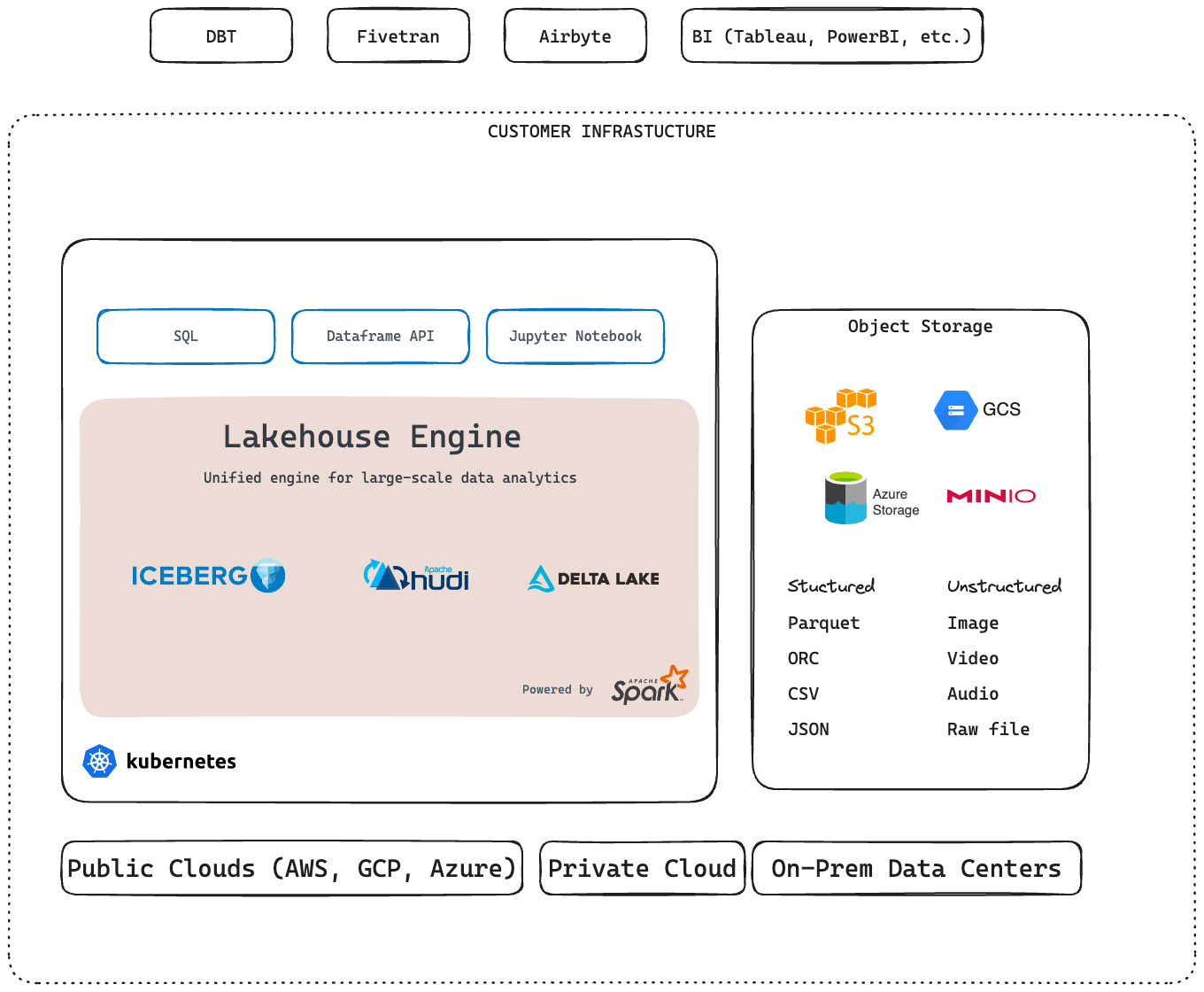Click the CUSTOMER INFRASTUCTURE title
The height and width of the screenshot is (992, 1204).
tap(602, 132)
